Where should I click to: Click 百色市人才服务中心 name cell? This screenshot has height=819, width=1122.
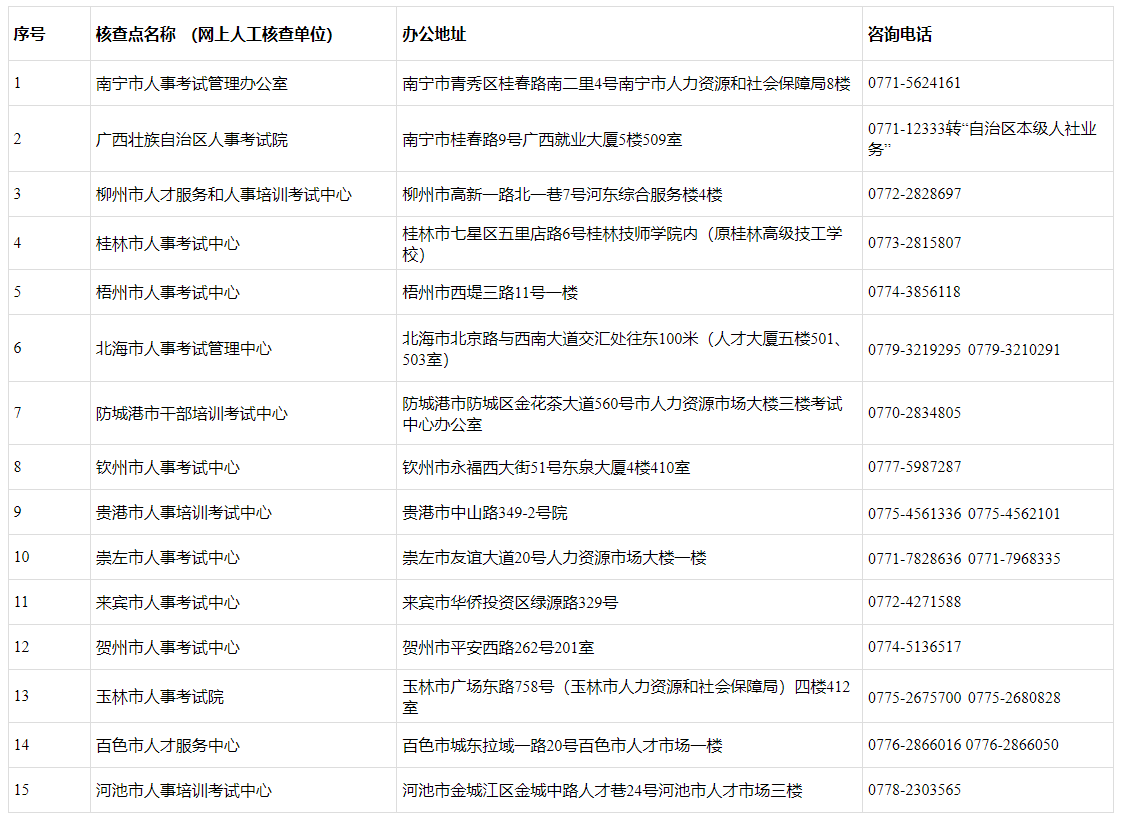pos(168,746)
